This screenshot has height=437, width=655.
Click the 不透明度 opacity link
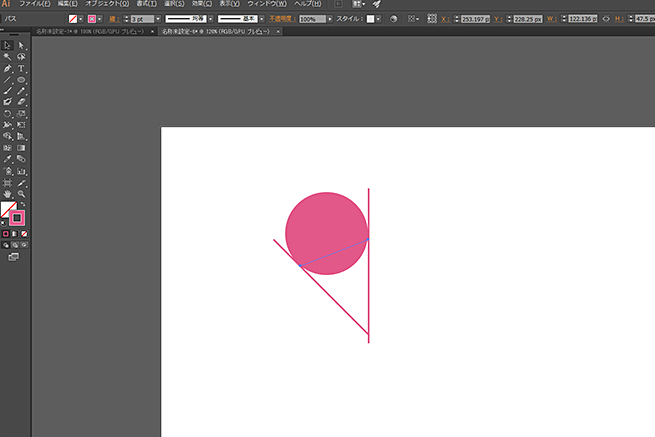pyautogui.click(x=282, y=19)
